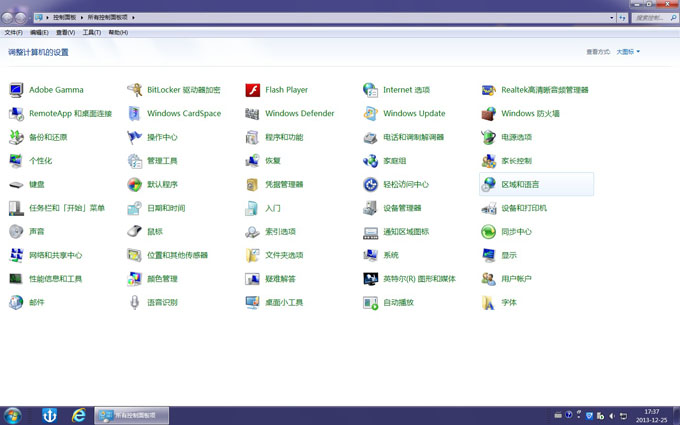Open the Flash Player red icon
This screenshot has height=425, width=680.
(x=252, y=90)
